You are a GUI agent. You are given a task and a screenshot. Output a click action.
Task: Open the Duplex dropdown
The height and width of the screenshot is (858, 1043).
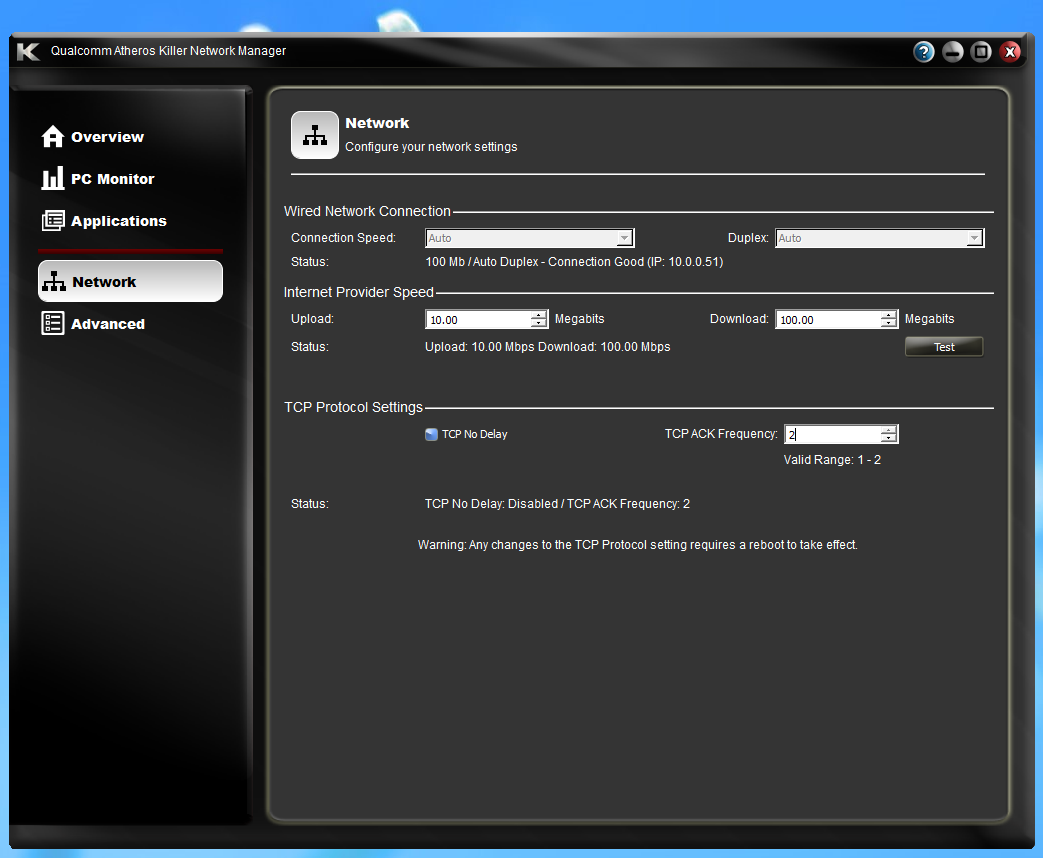879,238
